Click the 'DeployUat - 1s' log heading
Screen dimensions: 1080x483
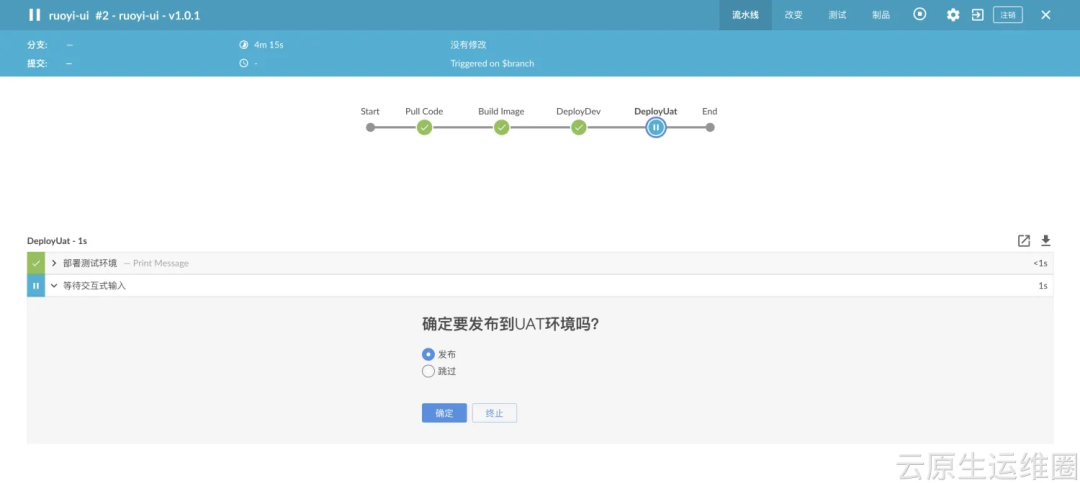pos(57,240)
